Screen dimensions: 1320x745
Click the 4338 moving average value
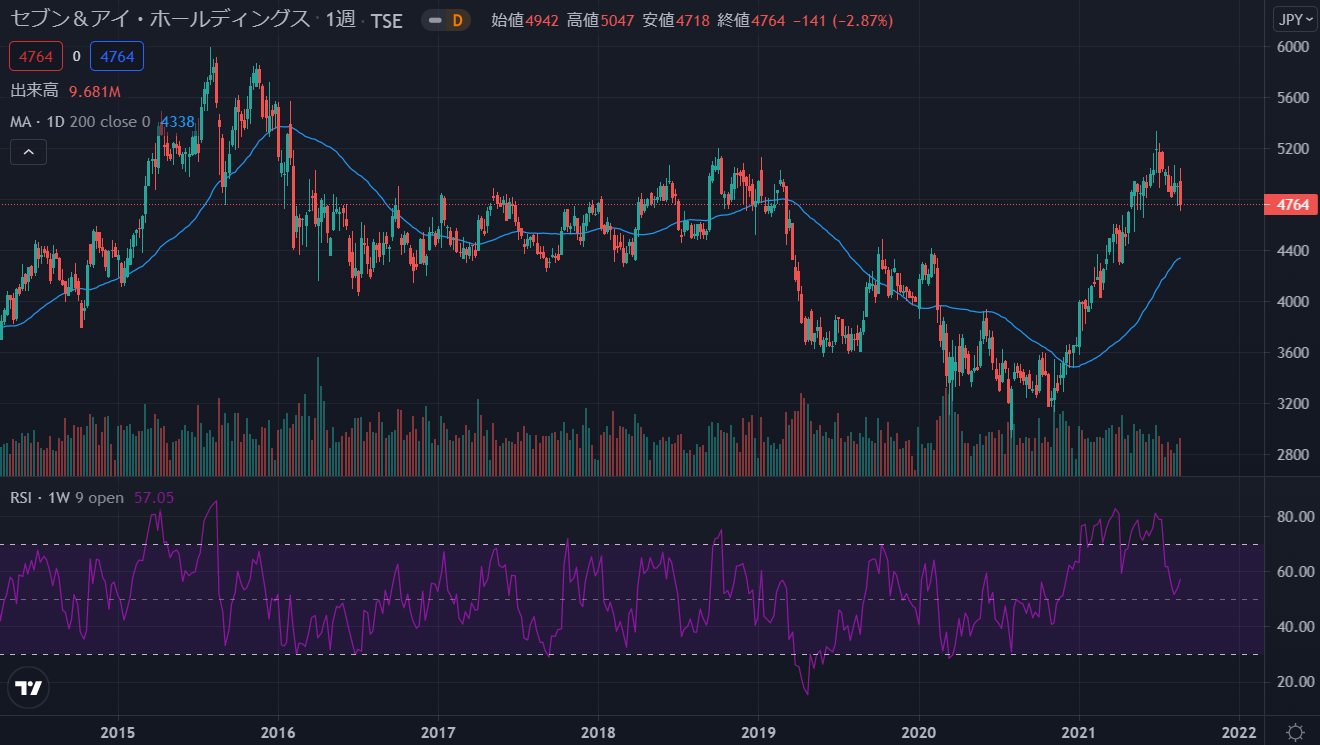coord(178,122)
